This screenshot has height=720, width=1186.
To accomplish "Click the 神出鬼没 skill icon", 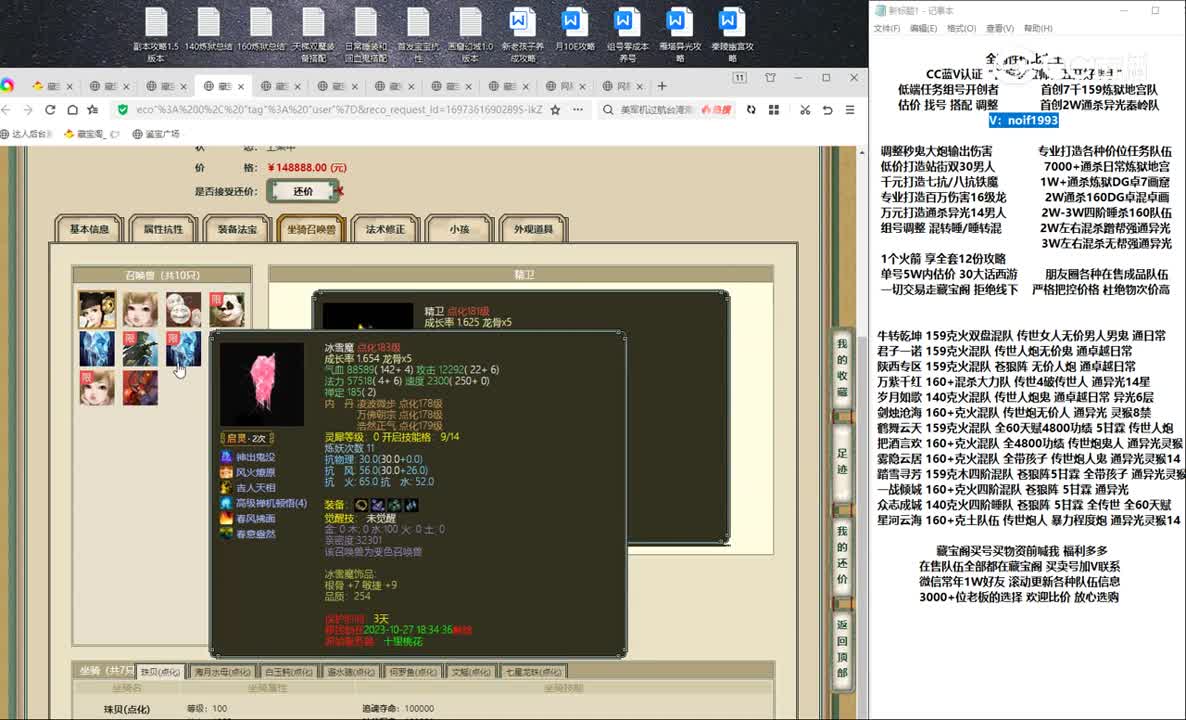I will 226,457.
